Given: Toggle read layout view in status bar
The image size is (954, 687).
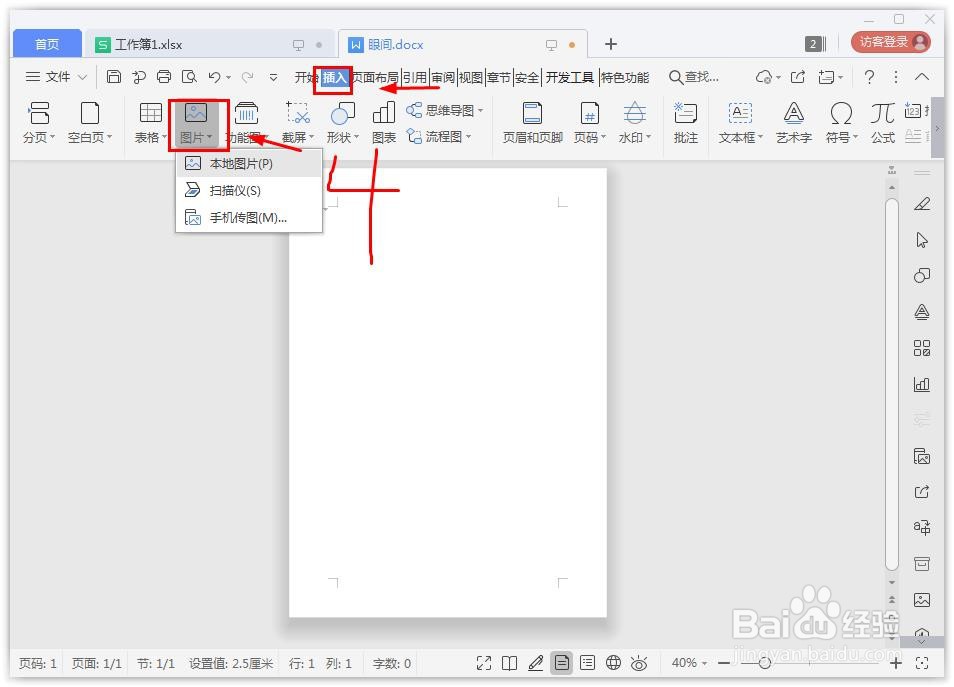Looking at the screenshot, I should [511, 663].
